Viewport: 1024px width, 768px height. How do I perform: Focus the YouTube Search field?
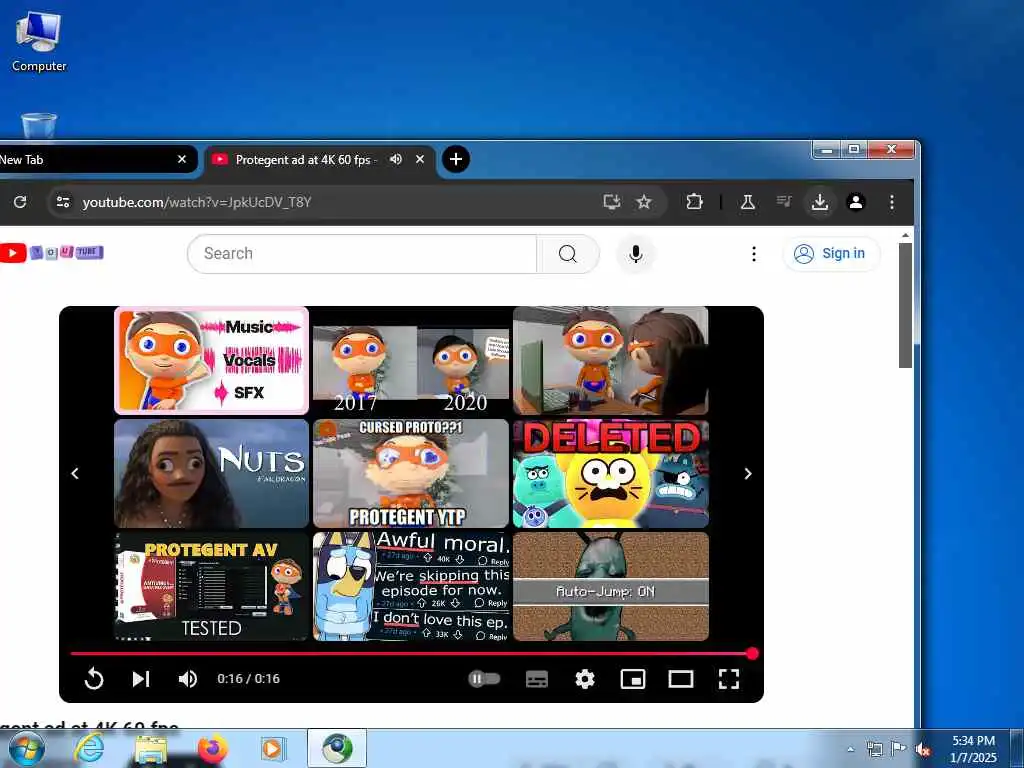pyautogui.click(x=362, y=253)
